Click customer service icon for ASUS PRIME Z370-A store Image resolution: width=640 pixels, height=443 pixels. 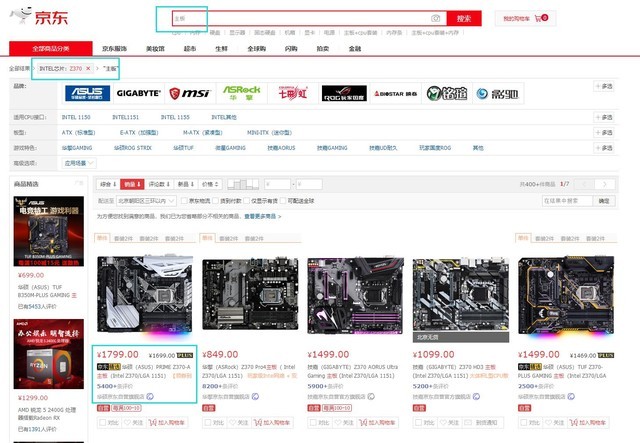[x=150, y=396]
